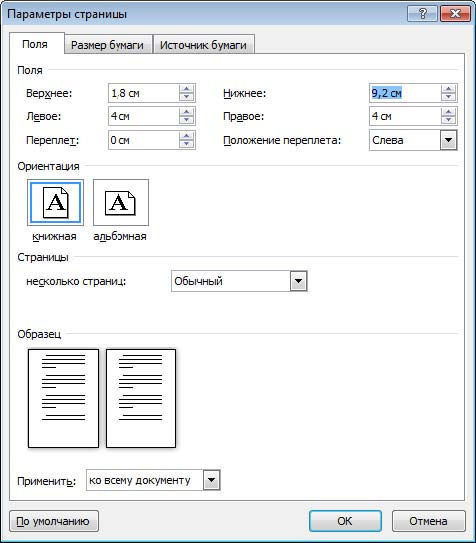Viewport: 476px width, 543px height.
Task: Open the Применить dropdown list
Action: (x=212, y=480)
